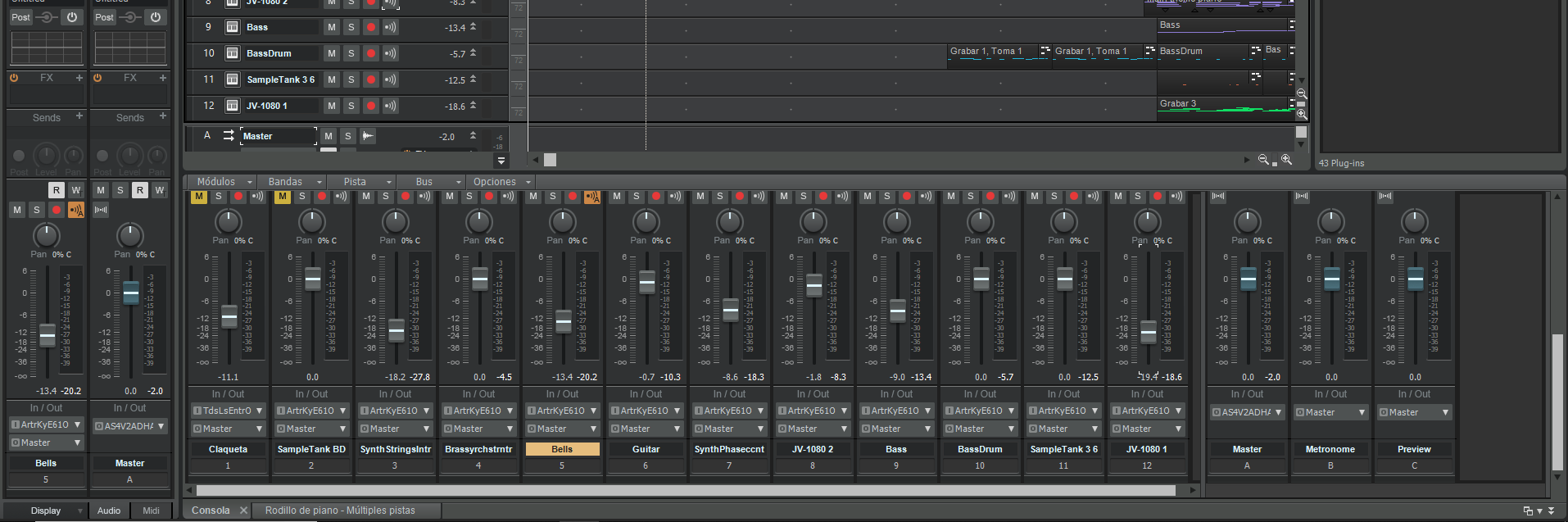Open the Bus menu in console
The height and width of the screenshot is (522, 1568).
click(430, 182)
